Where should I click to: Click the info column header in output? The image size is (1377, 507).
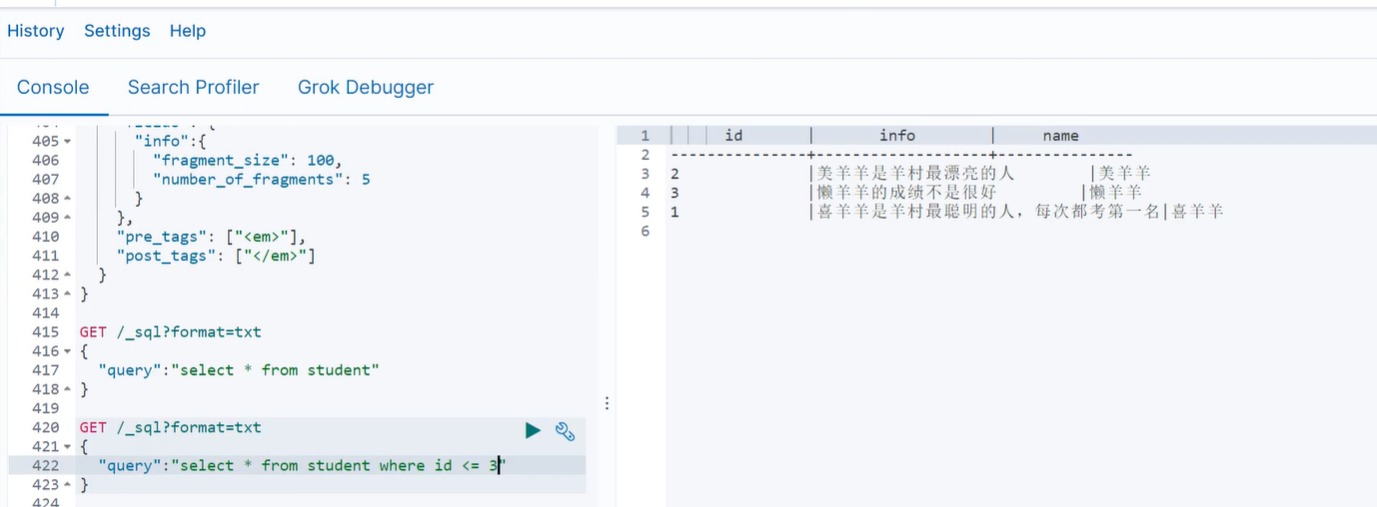tap(897, 135)
